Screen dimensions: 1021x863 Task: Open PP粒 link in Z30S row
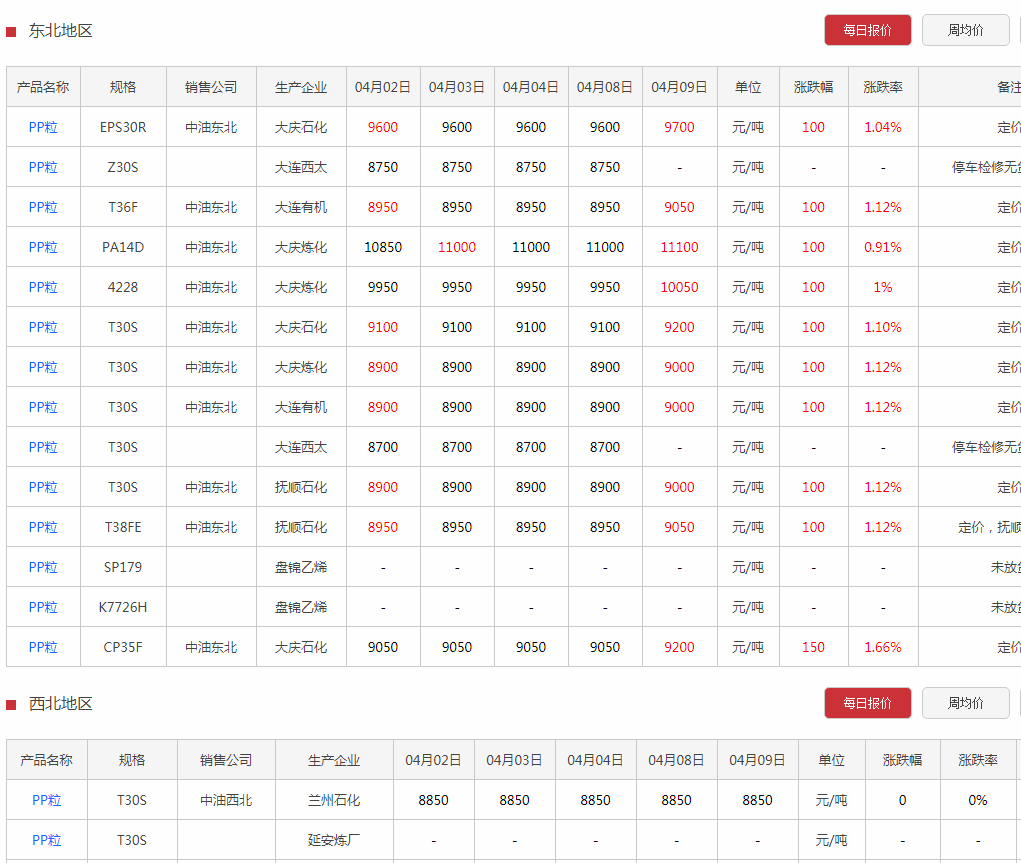point(43,167)
